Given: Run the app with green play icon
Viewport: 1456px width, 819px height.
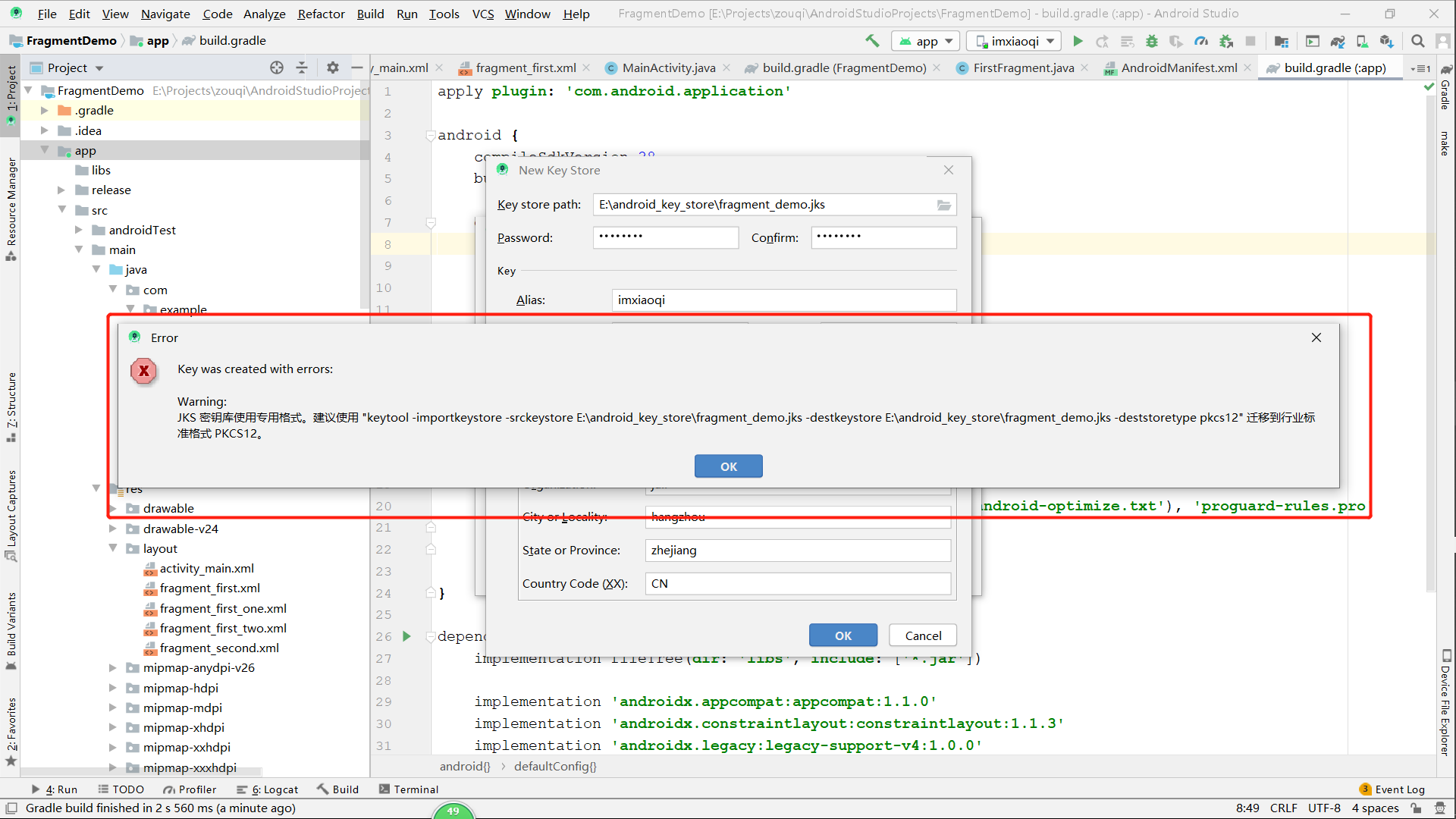Looking at the screenshot, I should pos(1078,41).
